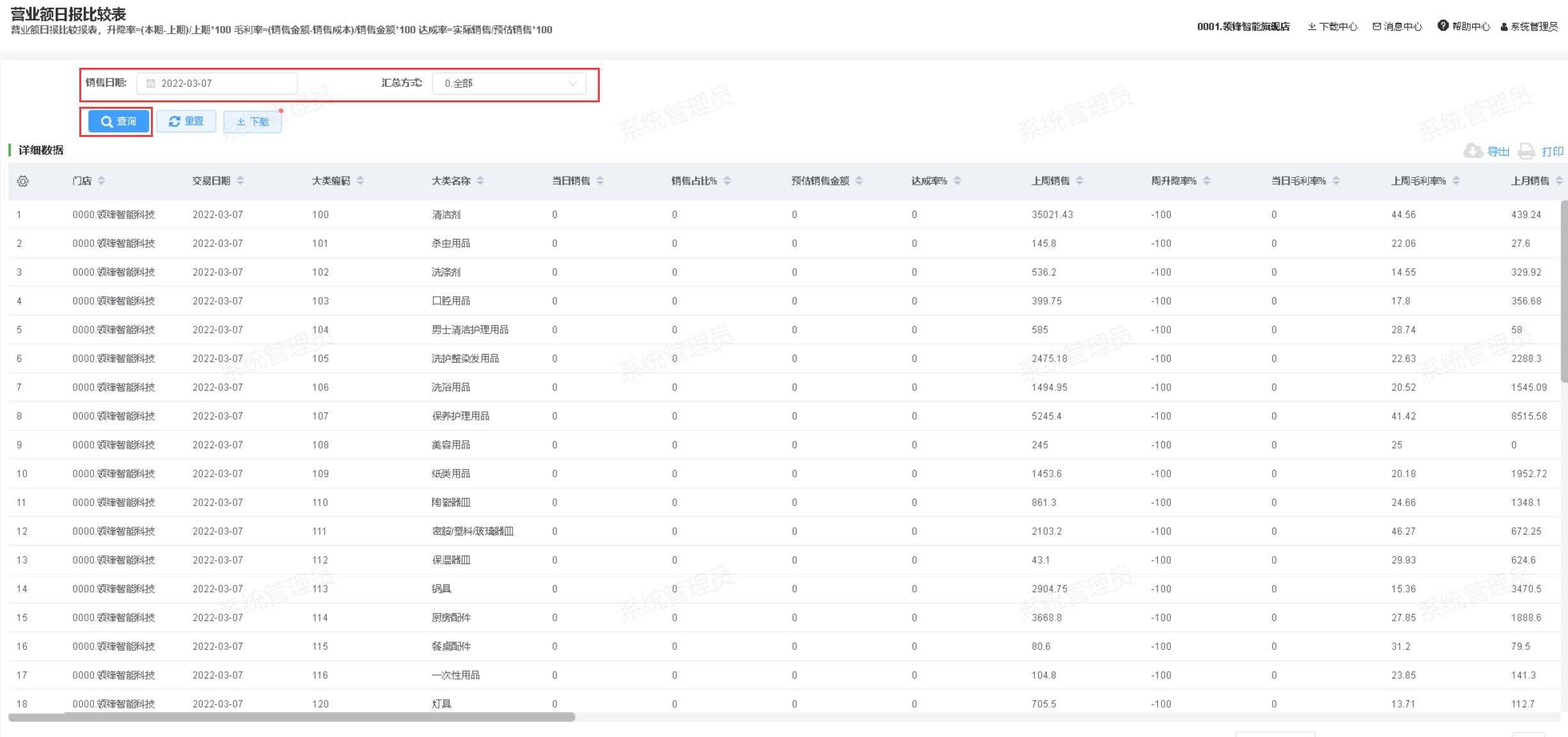Open table column settings gear icon
The width and height of the screenshot is (1568, 737).
[x=23, y=181]
